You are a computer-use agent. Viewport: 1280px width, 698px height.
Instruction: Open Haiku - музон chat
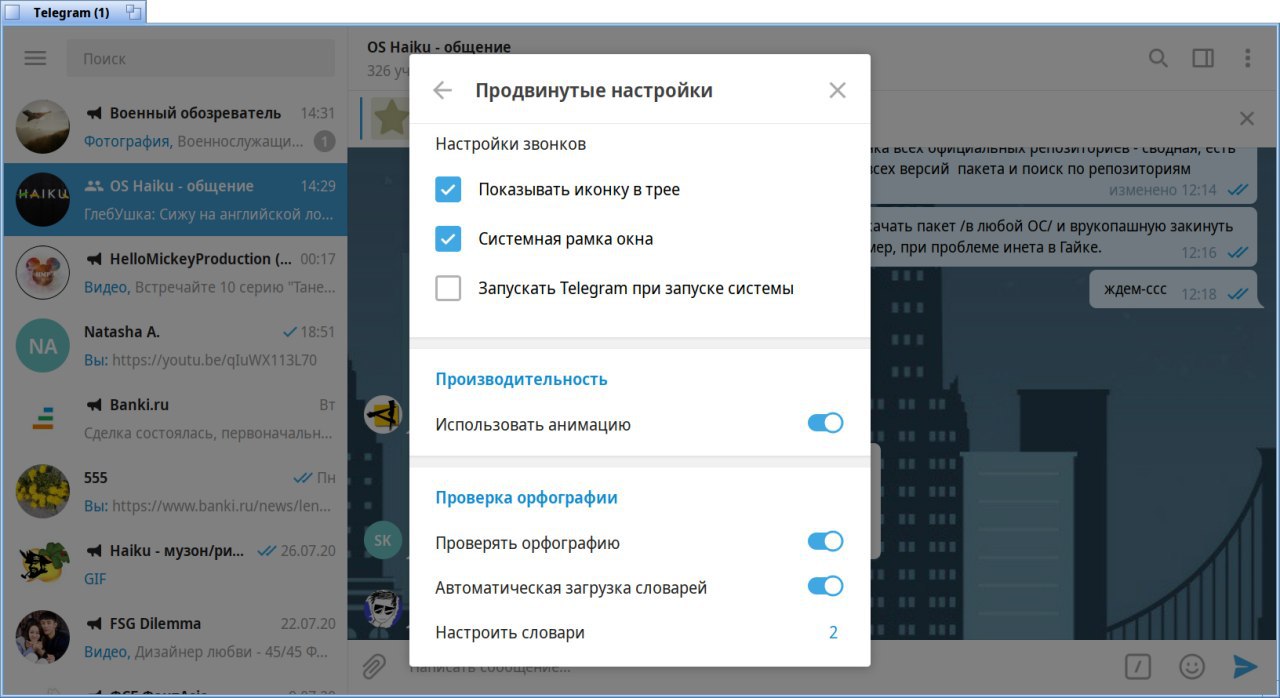click(175, 564)
